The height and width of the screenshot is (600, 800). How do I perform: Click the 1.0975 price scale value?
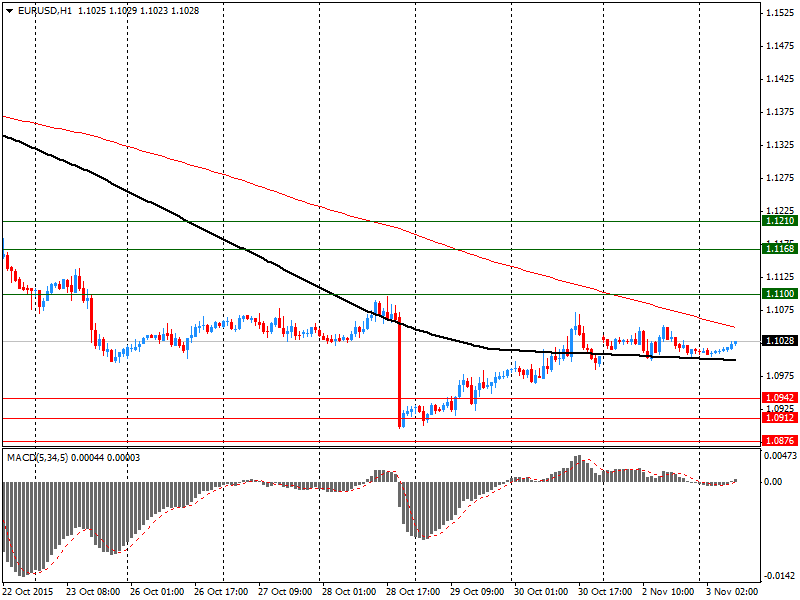pos(781,376)
